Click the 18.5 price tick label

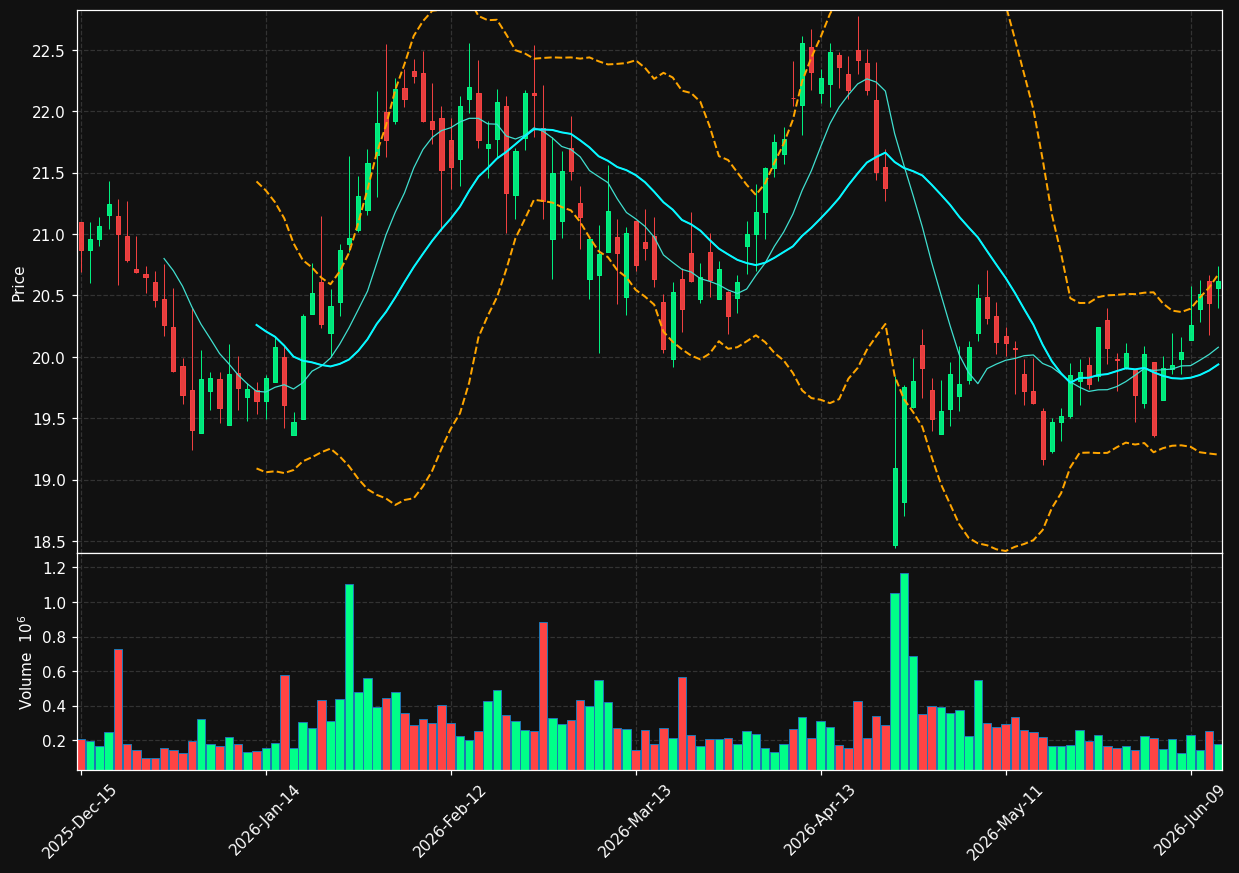pyautogui.click(x=49, y=542)
